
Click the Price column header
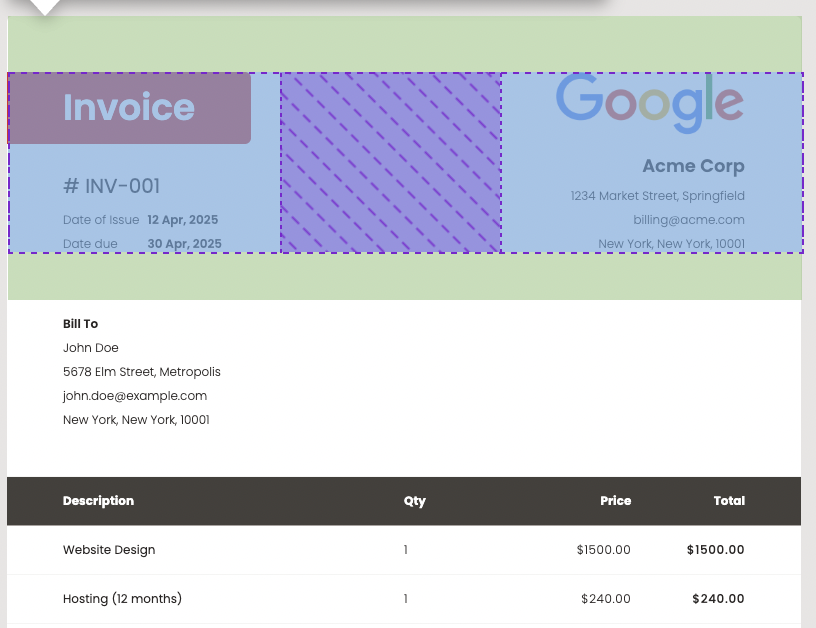pos(615,501)
